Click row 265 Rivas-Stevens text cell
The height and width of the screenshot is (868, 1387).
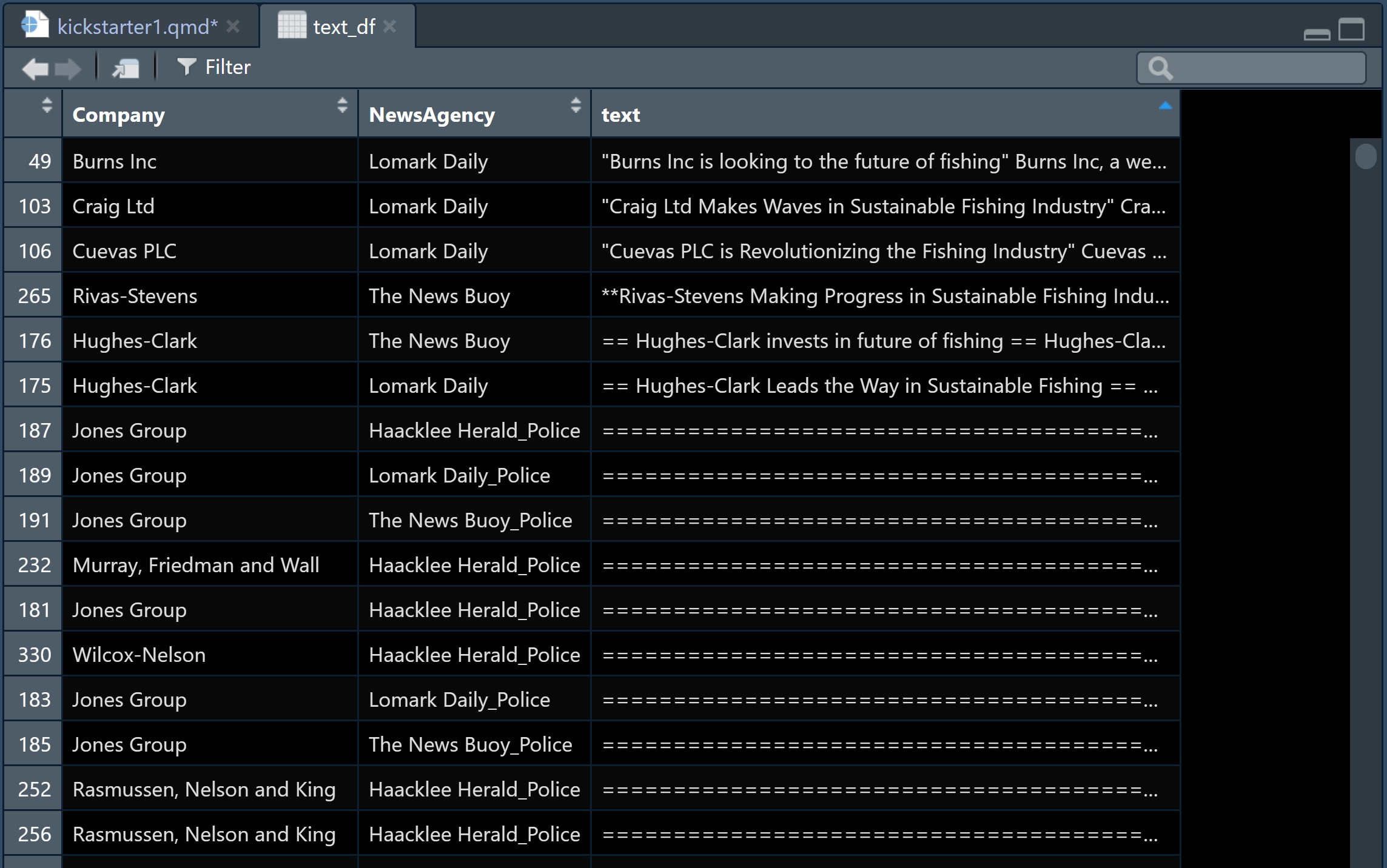click(x=884, y=296)
